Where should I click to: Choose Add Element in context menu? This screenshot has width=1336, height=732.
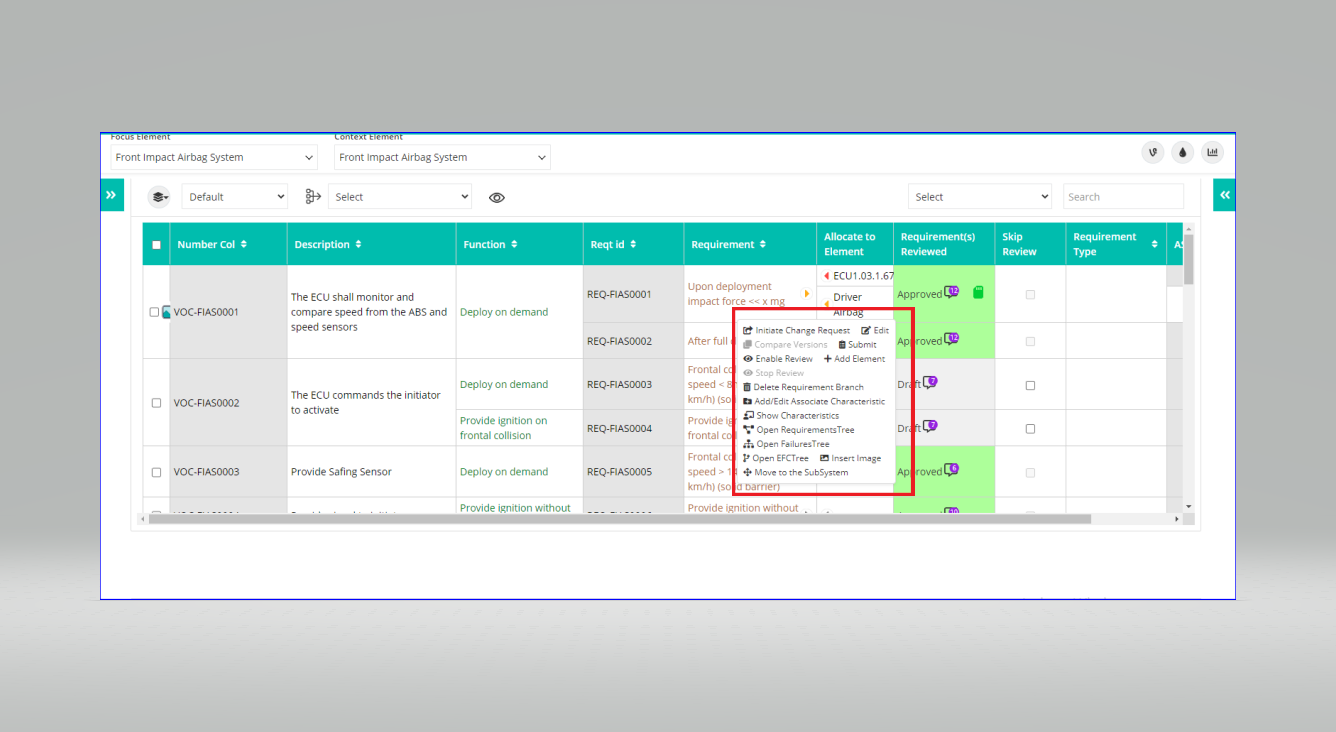[x=854, y=359]
